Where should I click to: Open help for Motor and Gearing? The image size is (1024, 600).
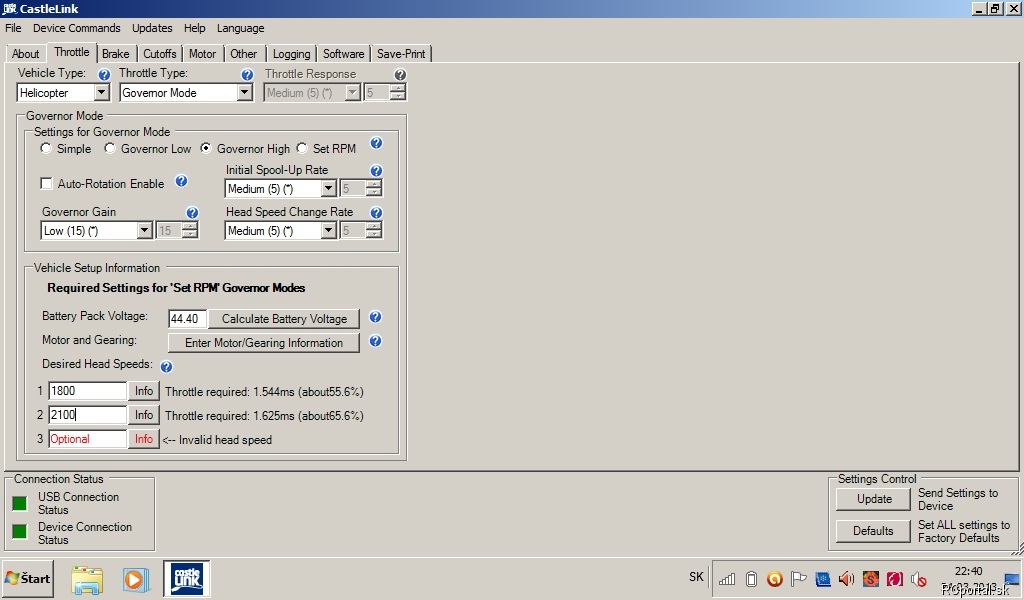tap(376, 341)
